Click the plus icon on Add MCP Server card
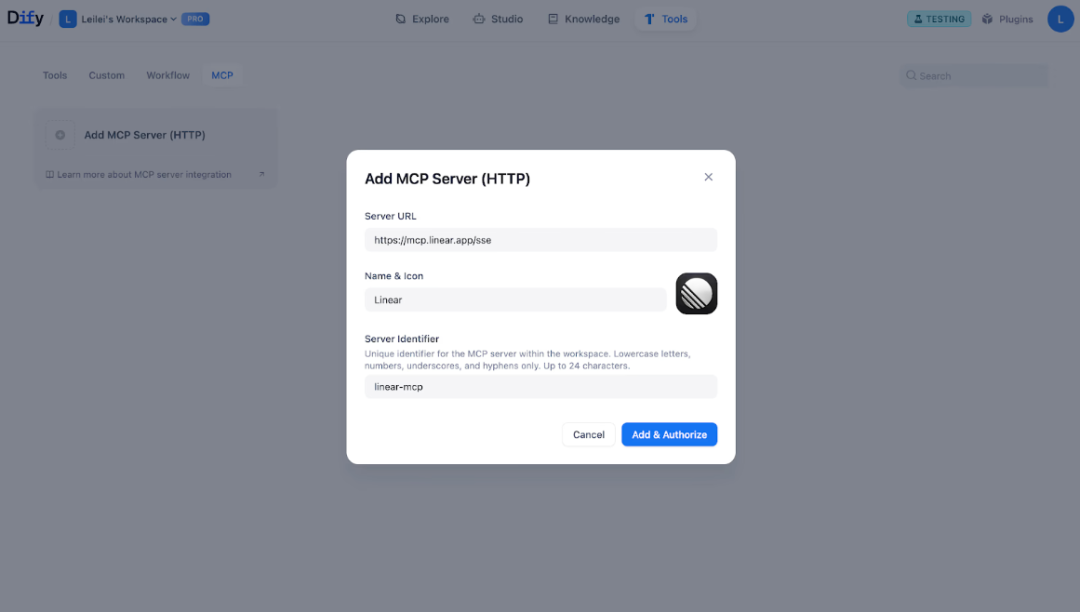 click(60, 135)
